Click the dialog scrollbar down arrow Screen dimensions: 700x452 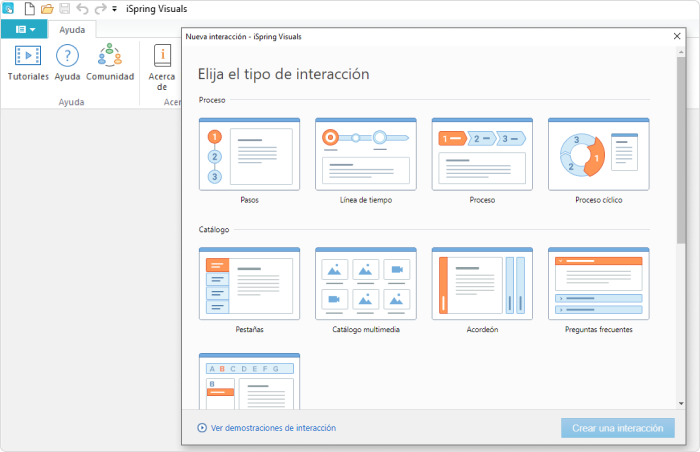[x=681, y=403]
